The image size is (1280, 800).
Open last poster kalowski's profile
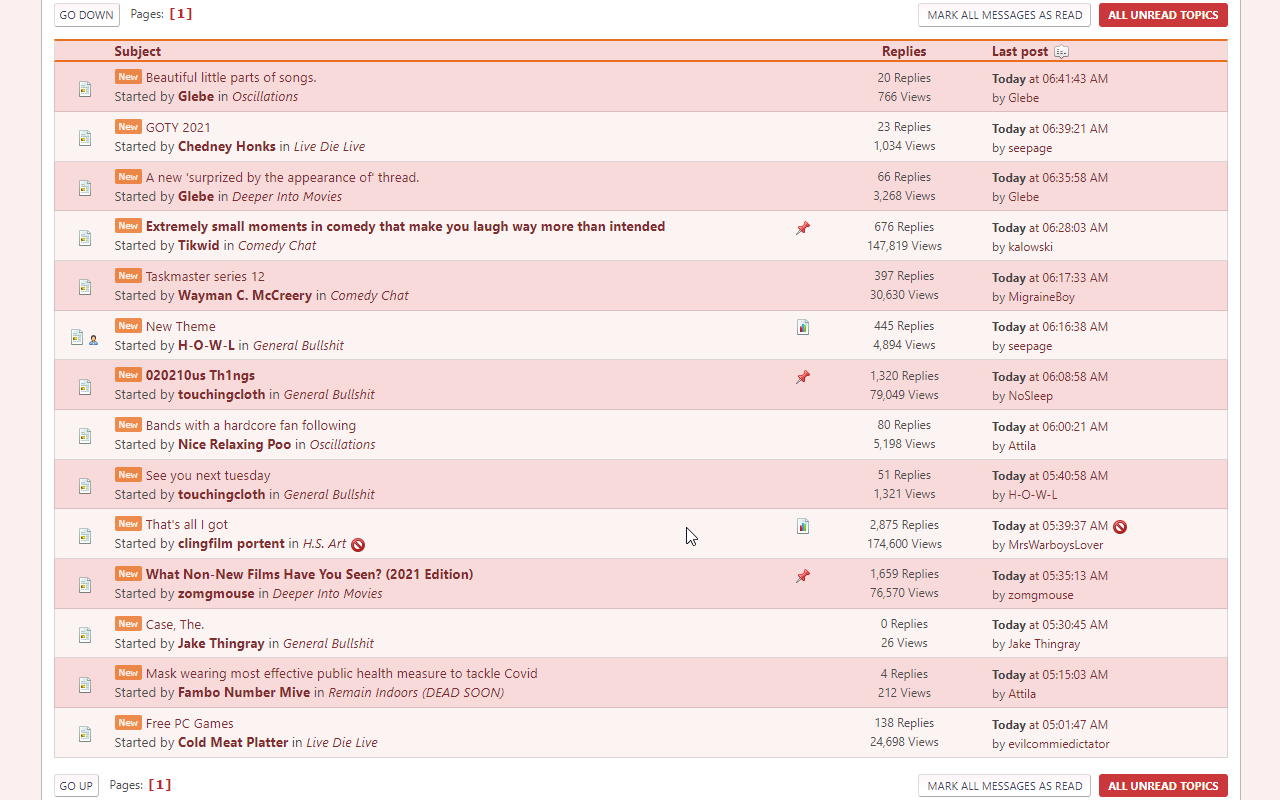pyautogui.click(x=1030, y=247)
